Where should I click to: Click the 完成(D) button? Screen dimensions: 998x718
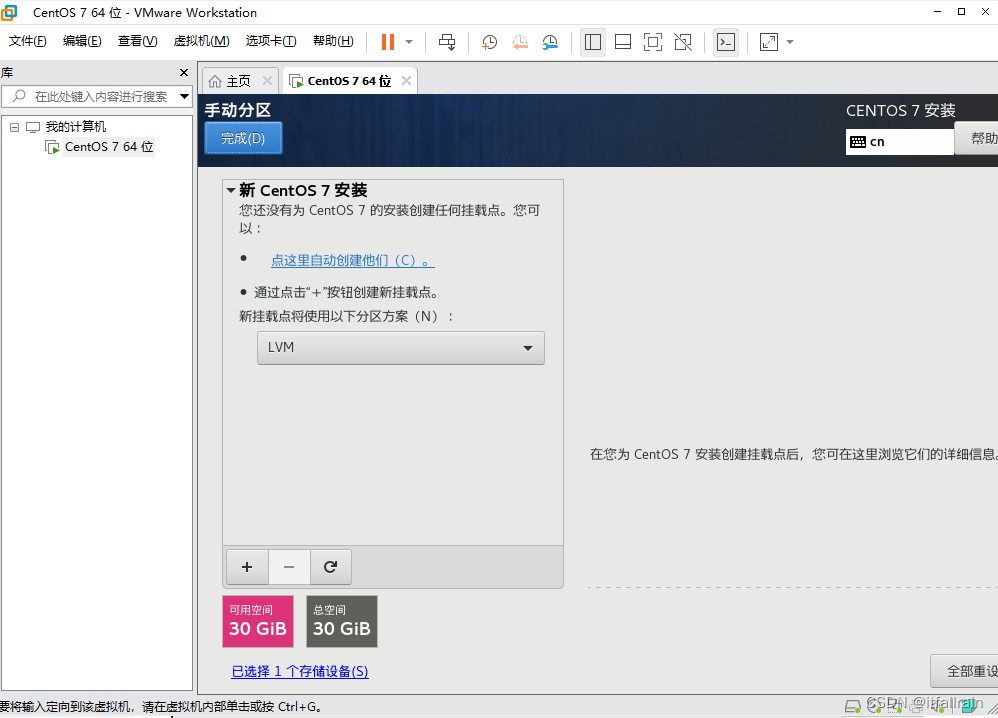243,138
